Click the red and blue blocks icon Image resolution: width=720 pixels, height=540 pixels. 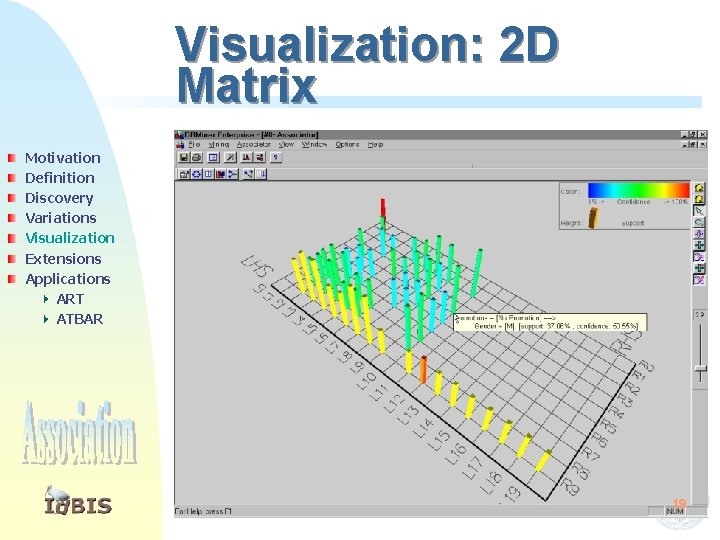pyautogui.click(x=220, y=174)
